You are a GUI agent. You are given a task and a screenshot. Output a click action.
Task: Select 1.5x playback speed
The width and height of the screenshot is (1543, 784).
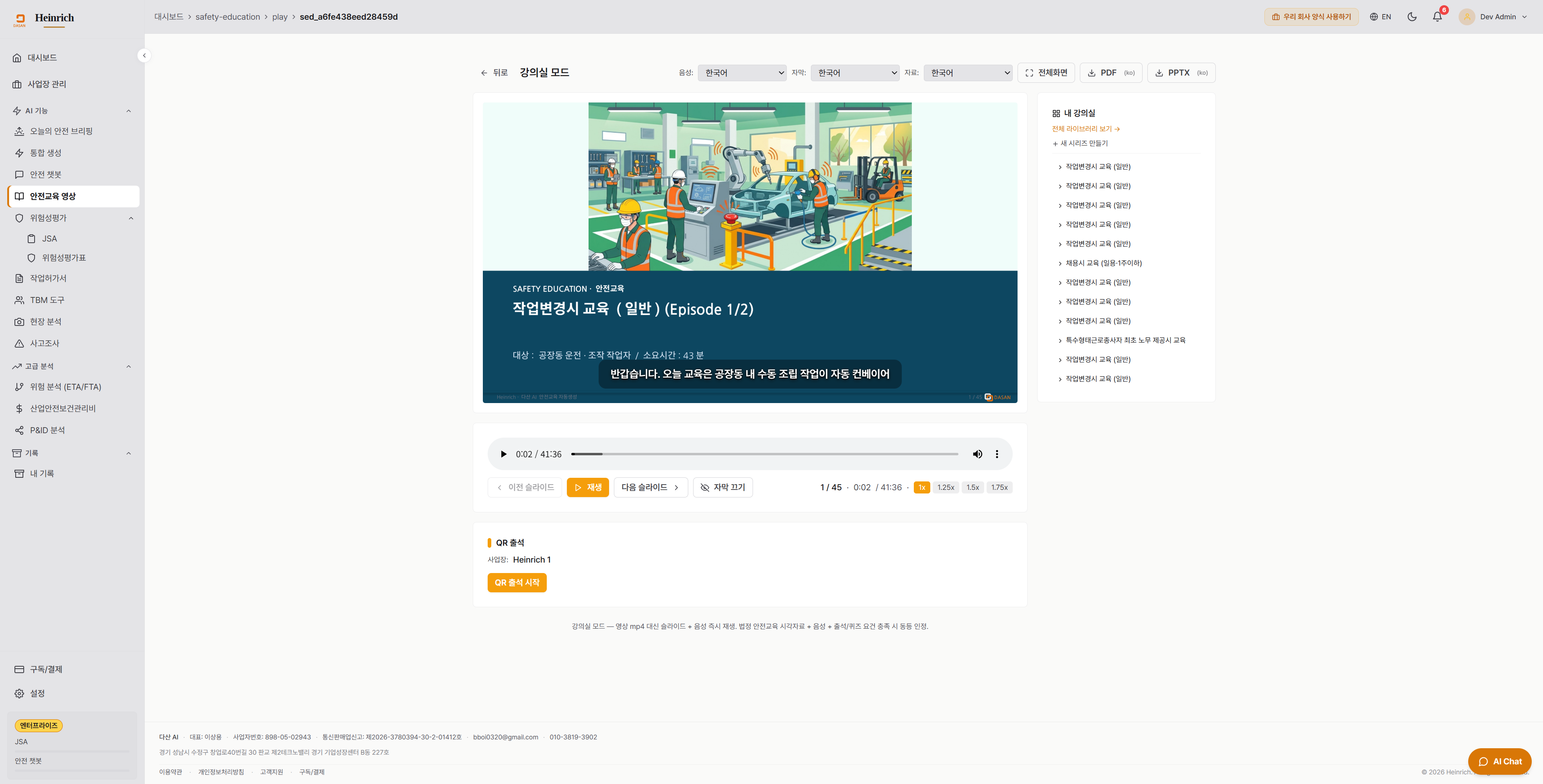(x=972, y=487)
